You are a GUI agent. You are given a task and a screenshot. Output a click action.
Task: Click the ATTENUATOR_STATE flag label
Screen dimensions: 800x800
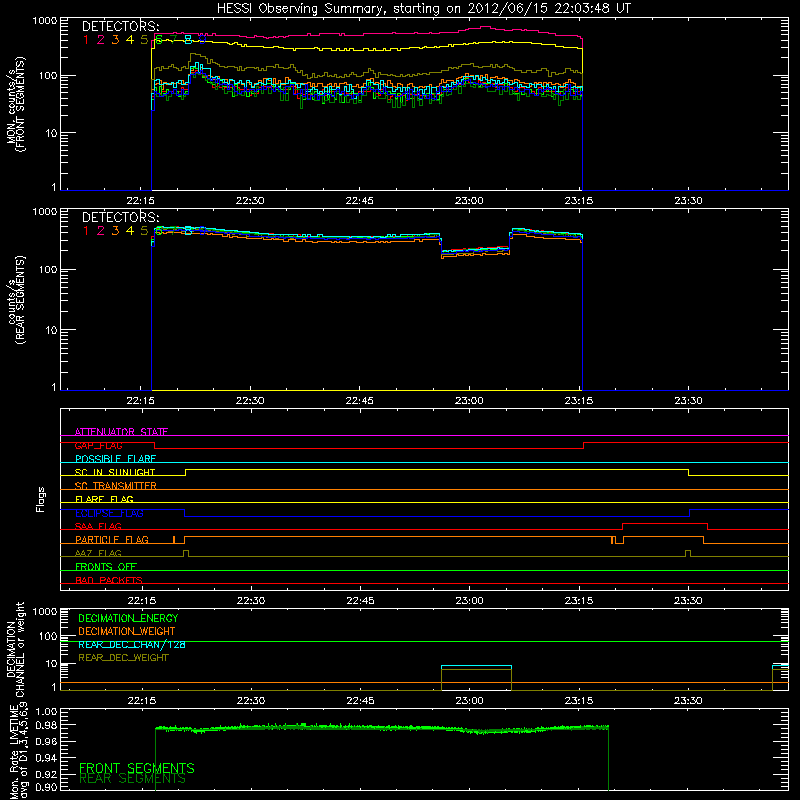(x=121, y=432)
